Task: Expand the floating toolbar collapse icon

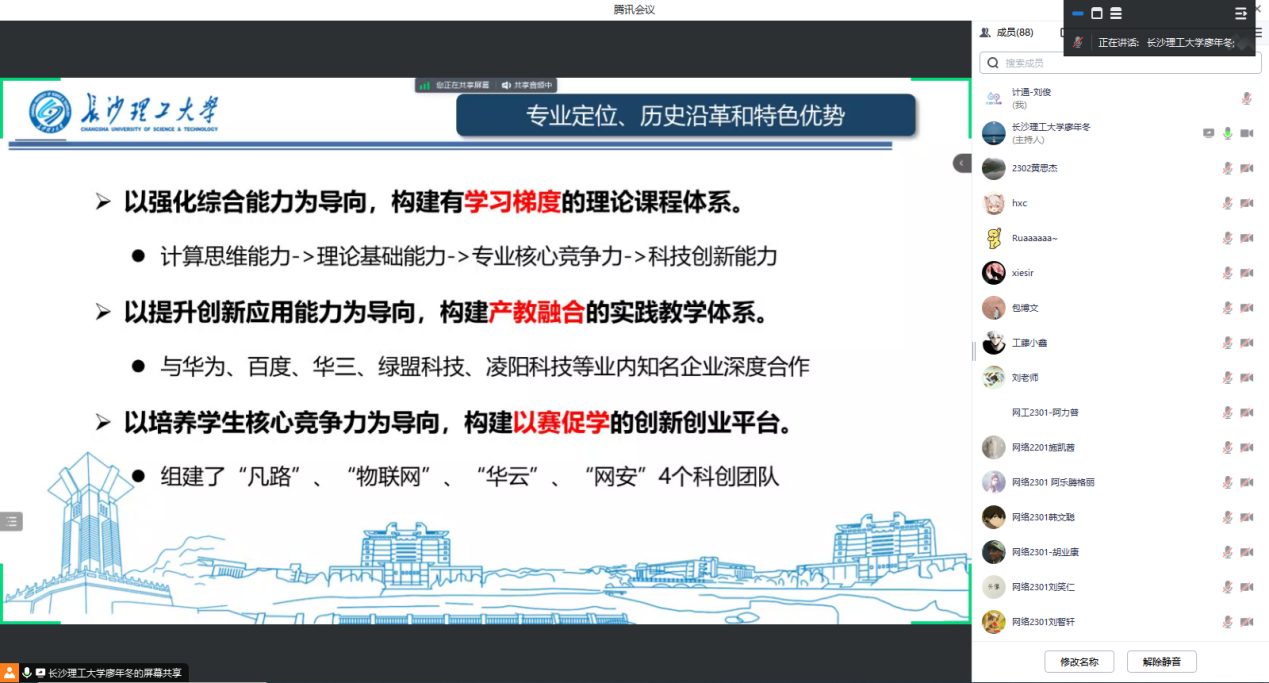Action: coord(1240,14)
